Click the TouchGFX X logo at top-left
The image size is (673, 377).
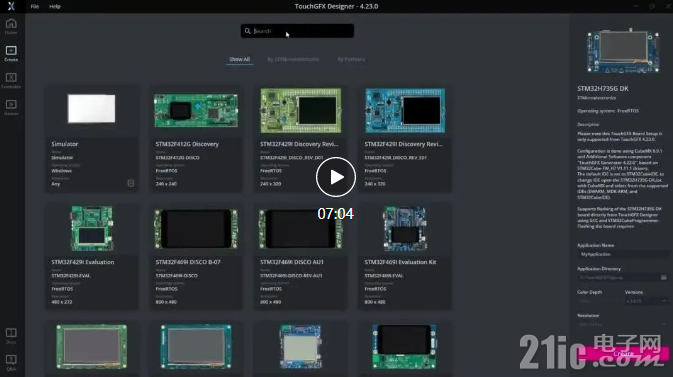click(x=11, y=6)
